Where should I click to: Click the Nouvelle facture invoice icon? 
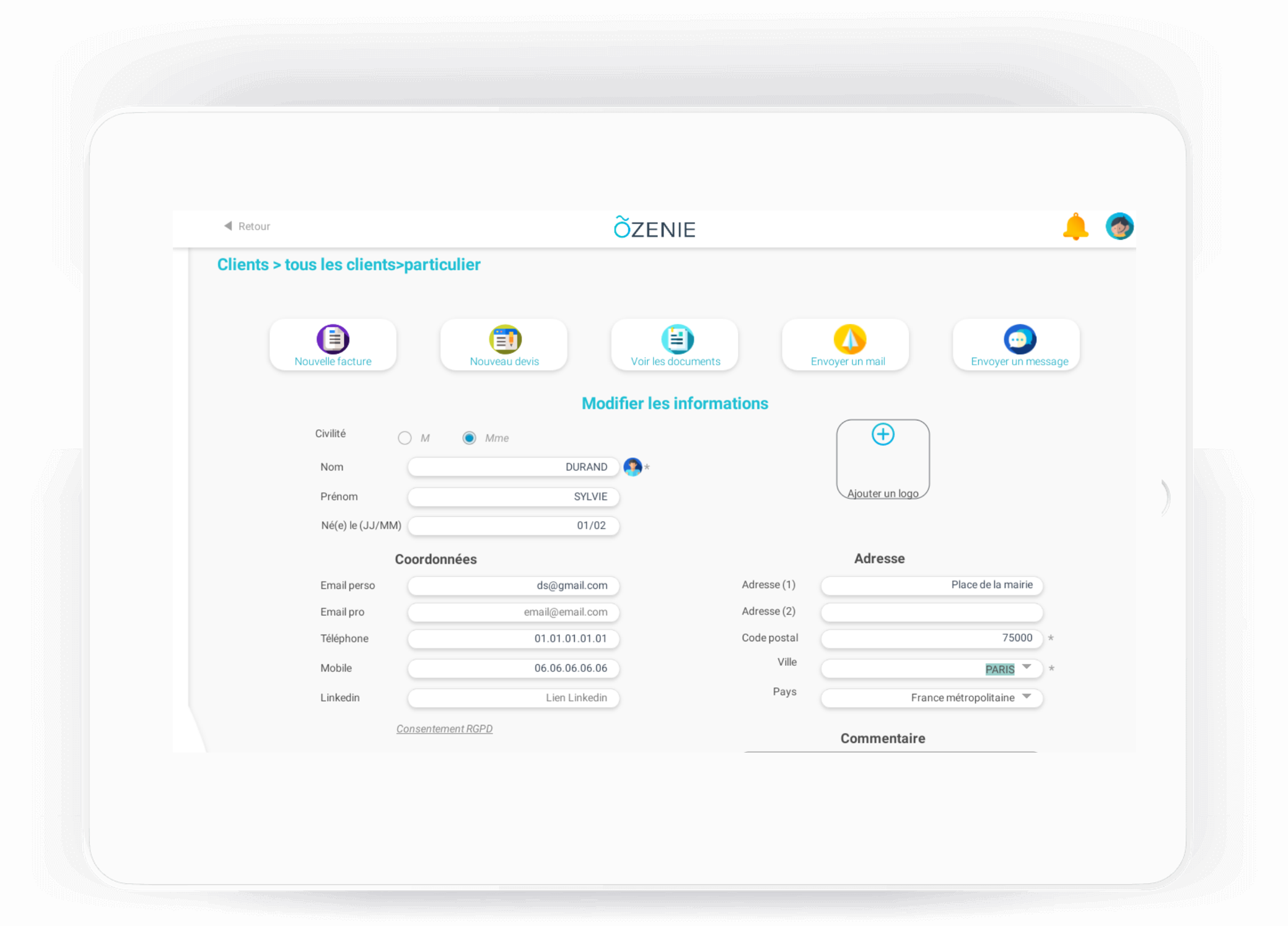point(333,339)
